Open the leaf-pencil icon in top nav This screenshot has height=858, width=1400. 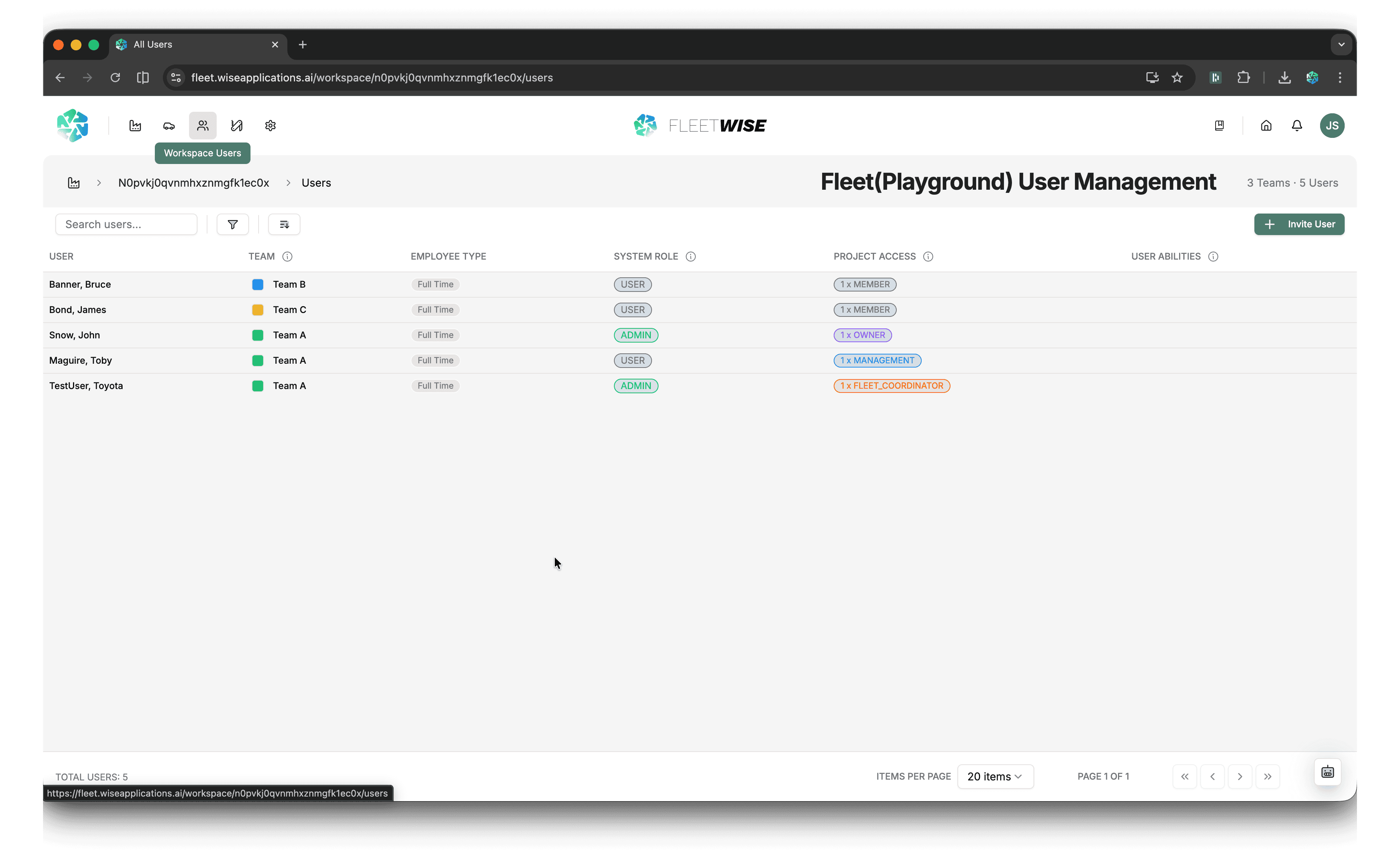pyautogui.click(x=237, y=126)
